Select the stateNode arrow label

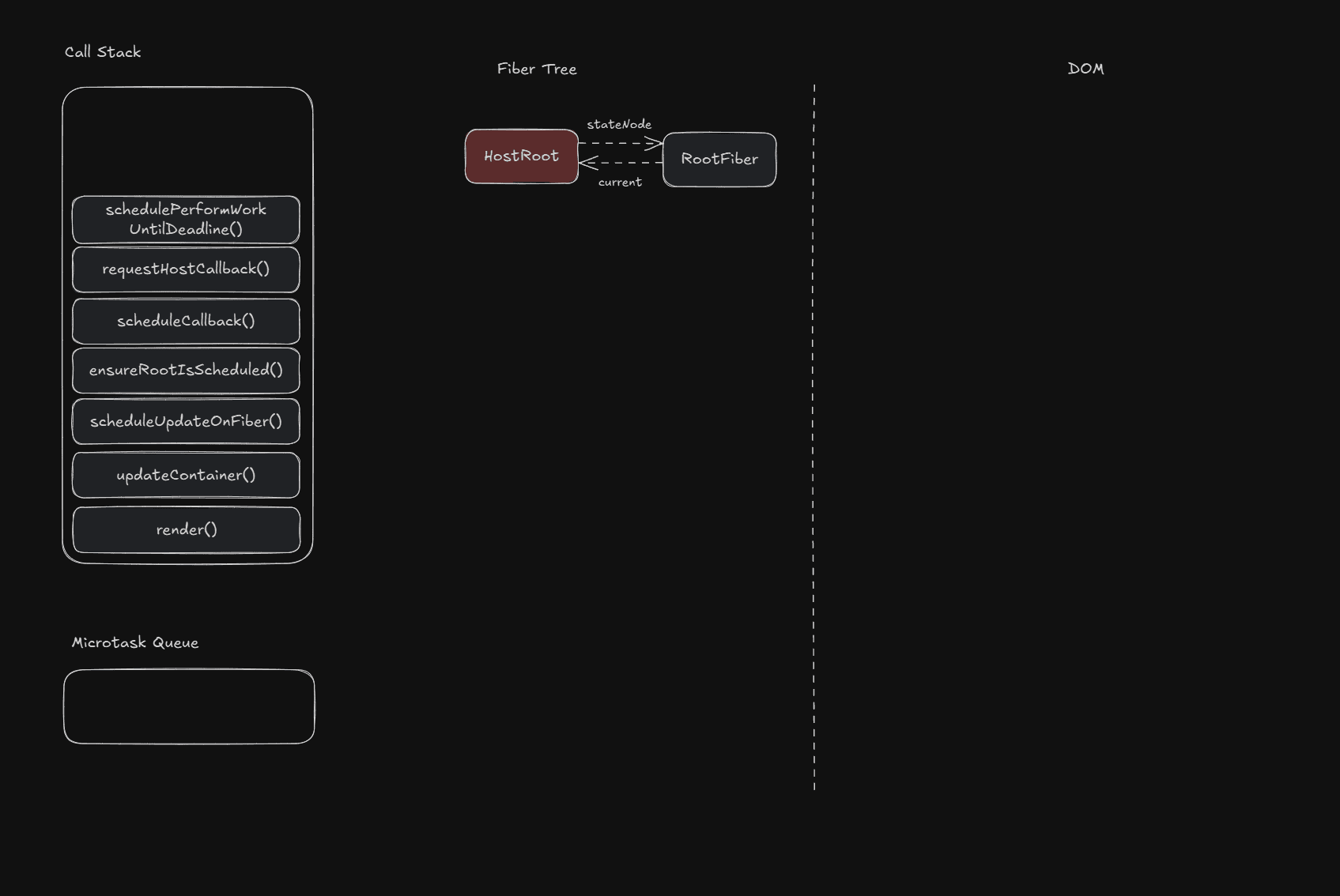(619, 125)
